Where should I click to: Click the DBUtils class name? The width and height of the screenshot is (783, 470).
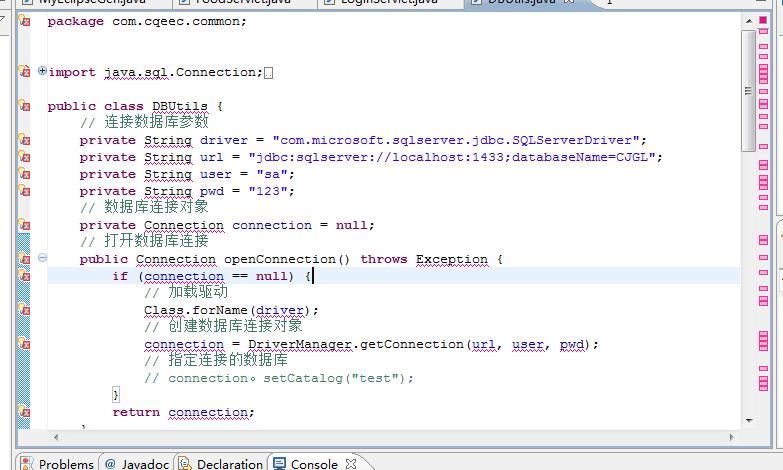tap(180, 106)
